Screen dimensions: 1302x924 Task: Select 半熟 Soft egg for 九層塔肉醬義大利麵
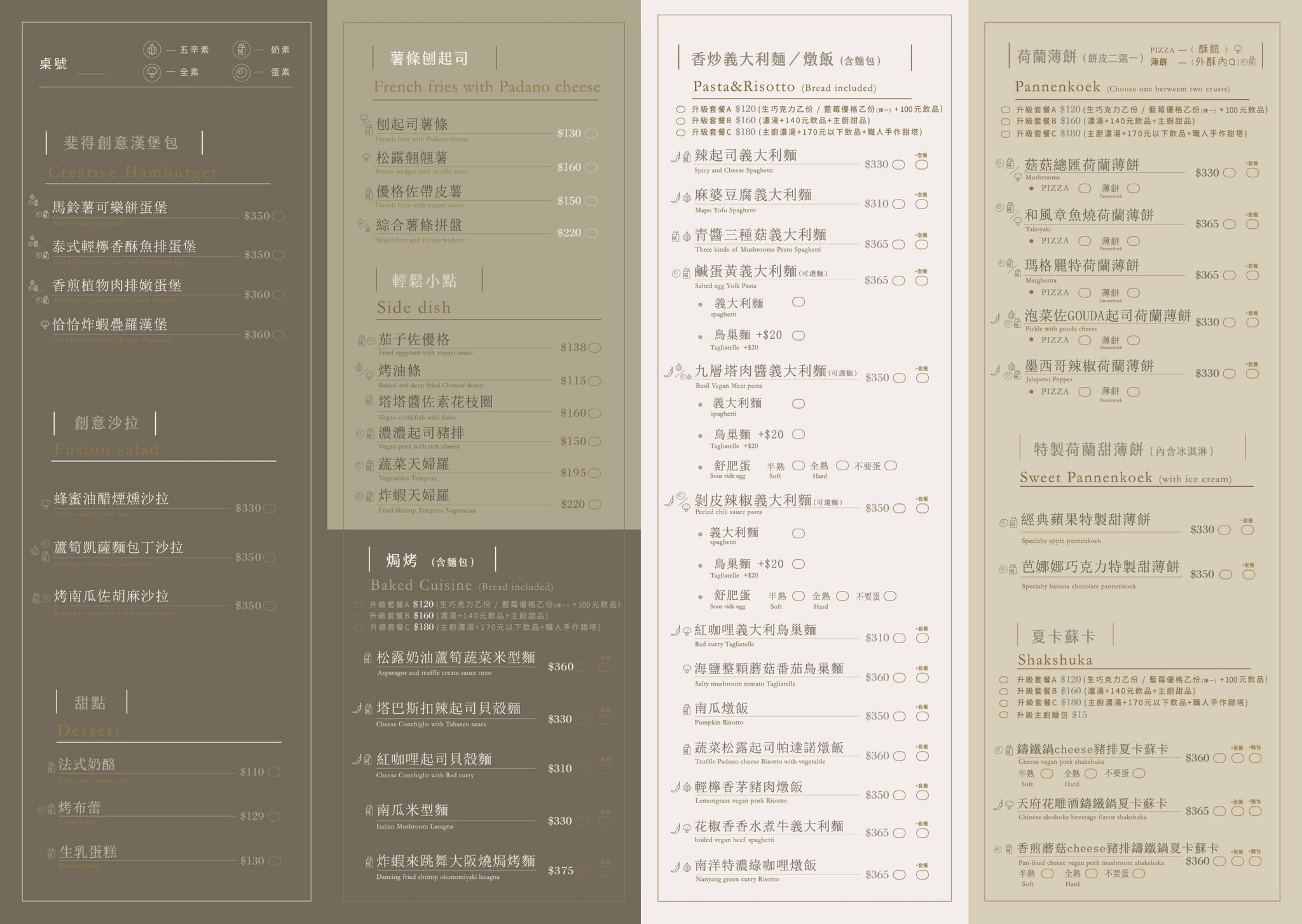coord(798,466)
